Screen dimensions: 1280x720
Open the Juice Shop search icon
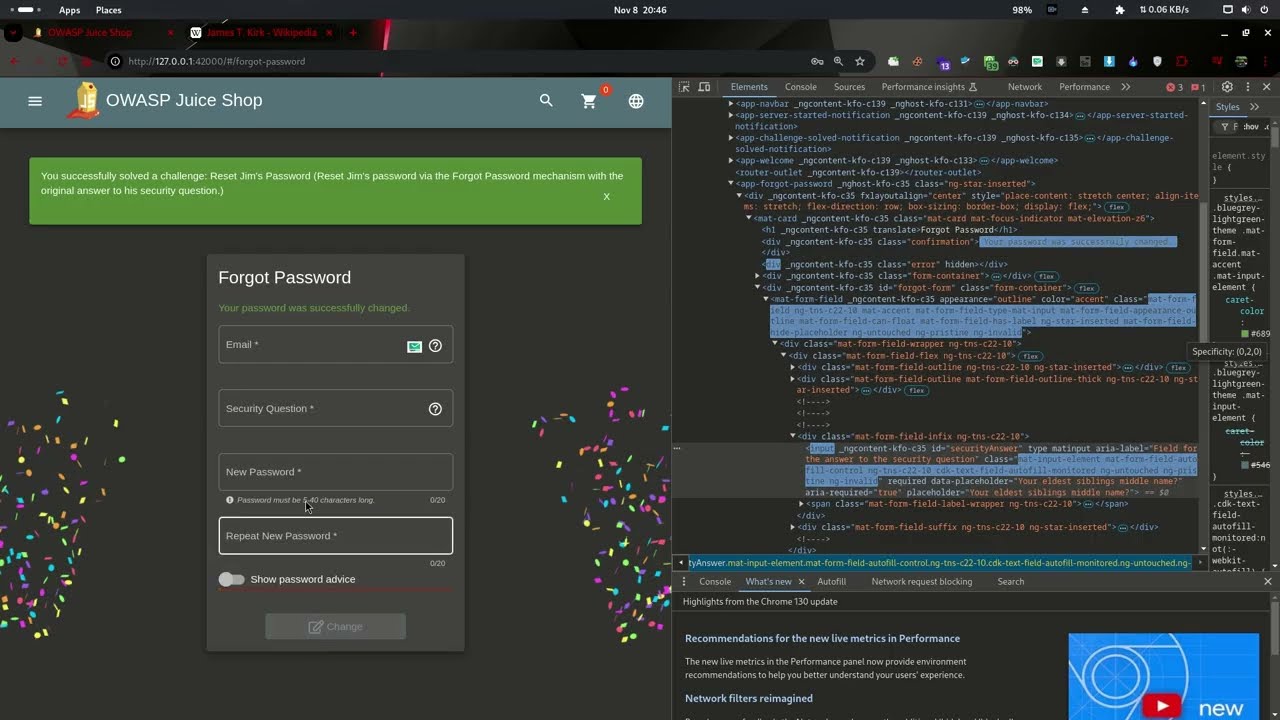click(546, 101)
